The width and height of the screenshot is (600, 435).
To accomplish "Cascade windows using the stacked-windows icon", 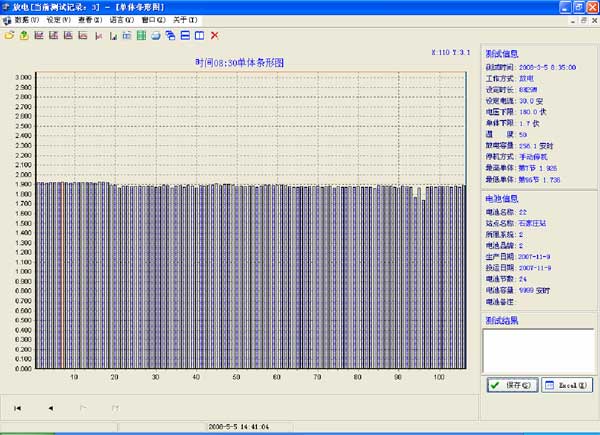I will click(170, 36).
